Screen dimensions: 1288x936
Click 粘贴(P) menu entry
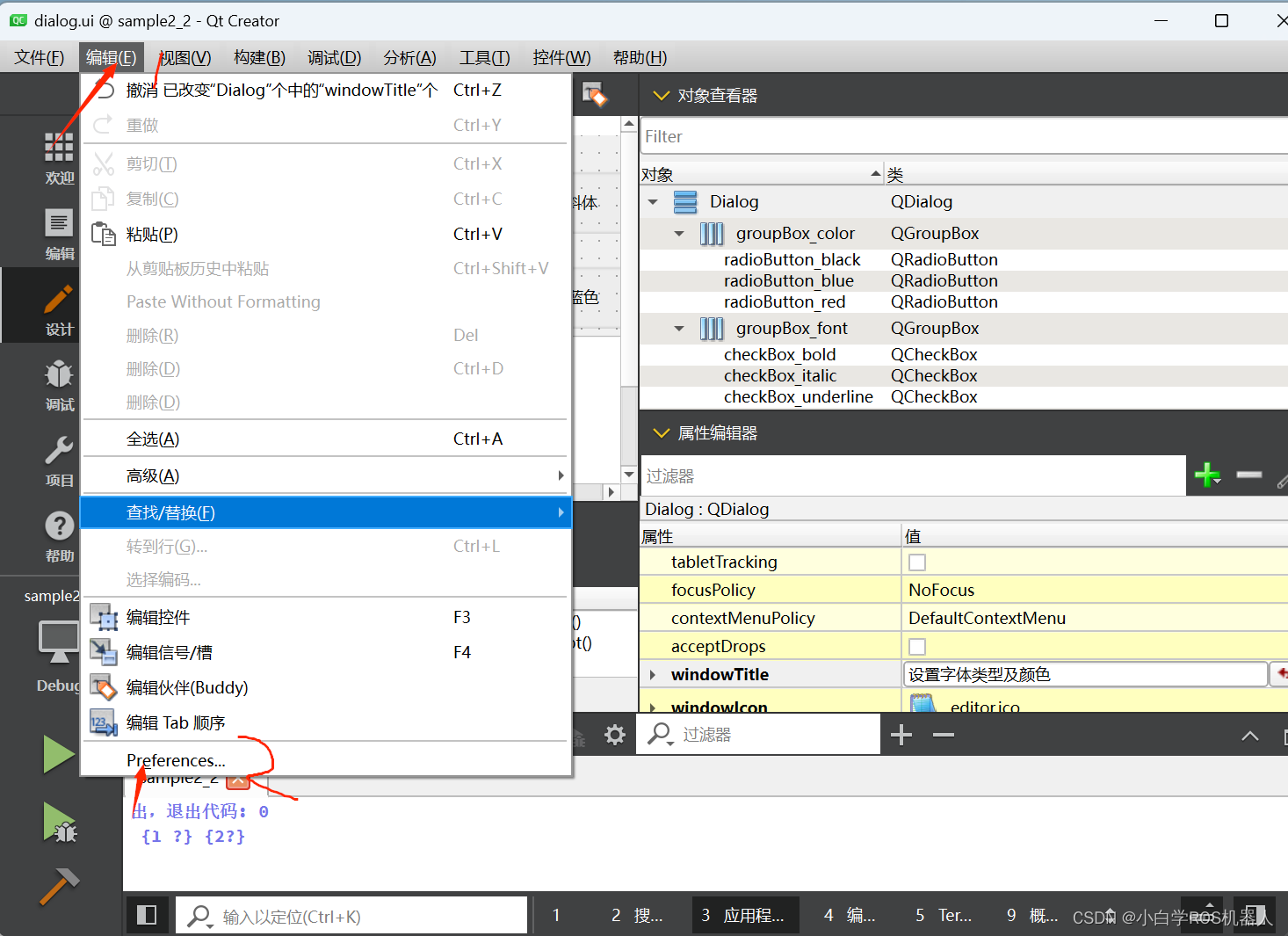[326, 234]
